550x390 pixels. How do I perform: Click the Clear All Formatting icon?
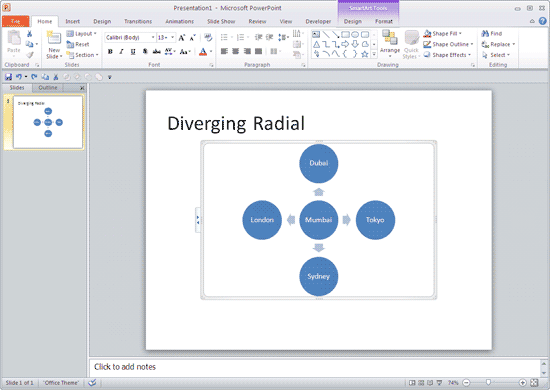[208, 38]
